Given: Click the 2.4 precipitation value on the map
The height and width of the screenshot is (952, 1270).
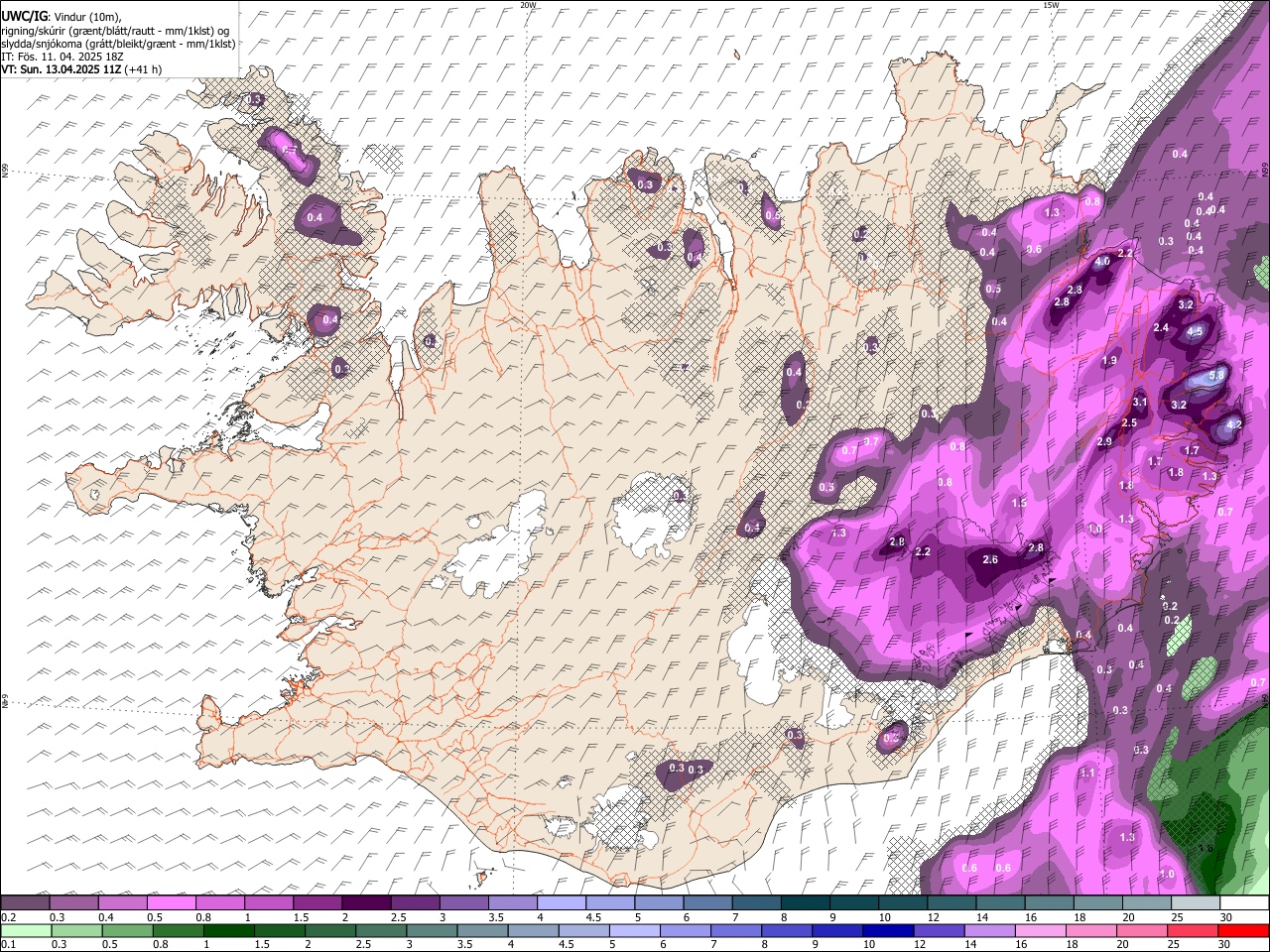Looking at the screenshot, I should point(1162,328).
